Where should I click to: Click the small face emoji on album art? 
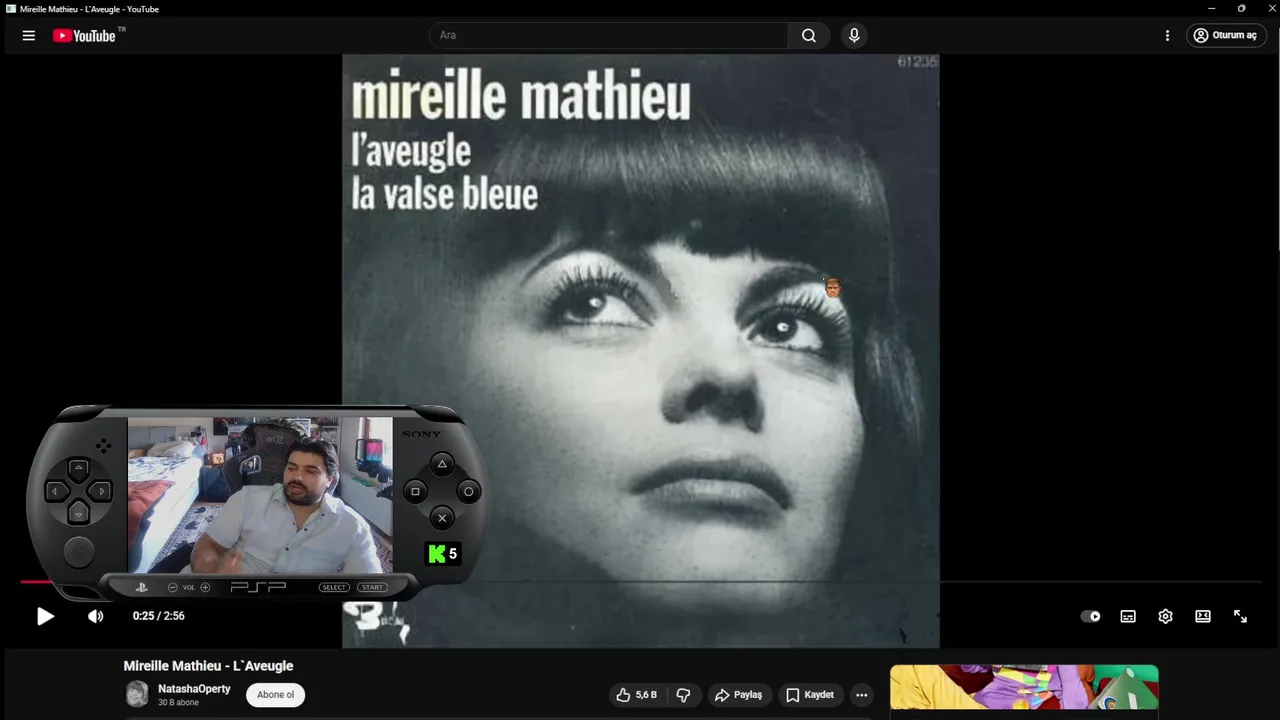tap(832, 289)
